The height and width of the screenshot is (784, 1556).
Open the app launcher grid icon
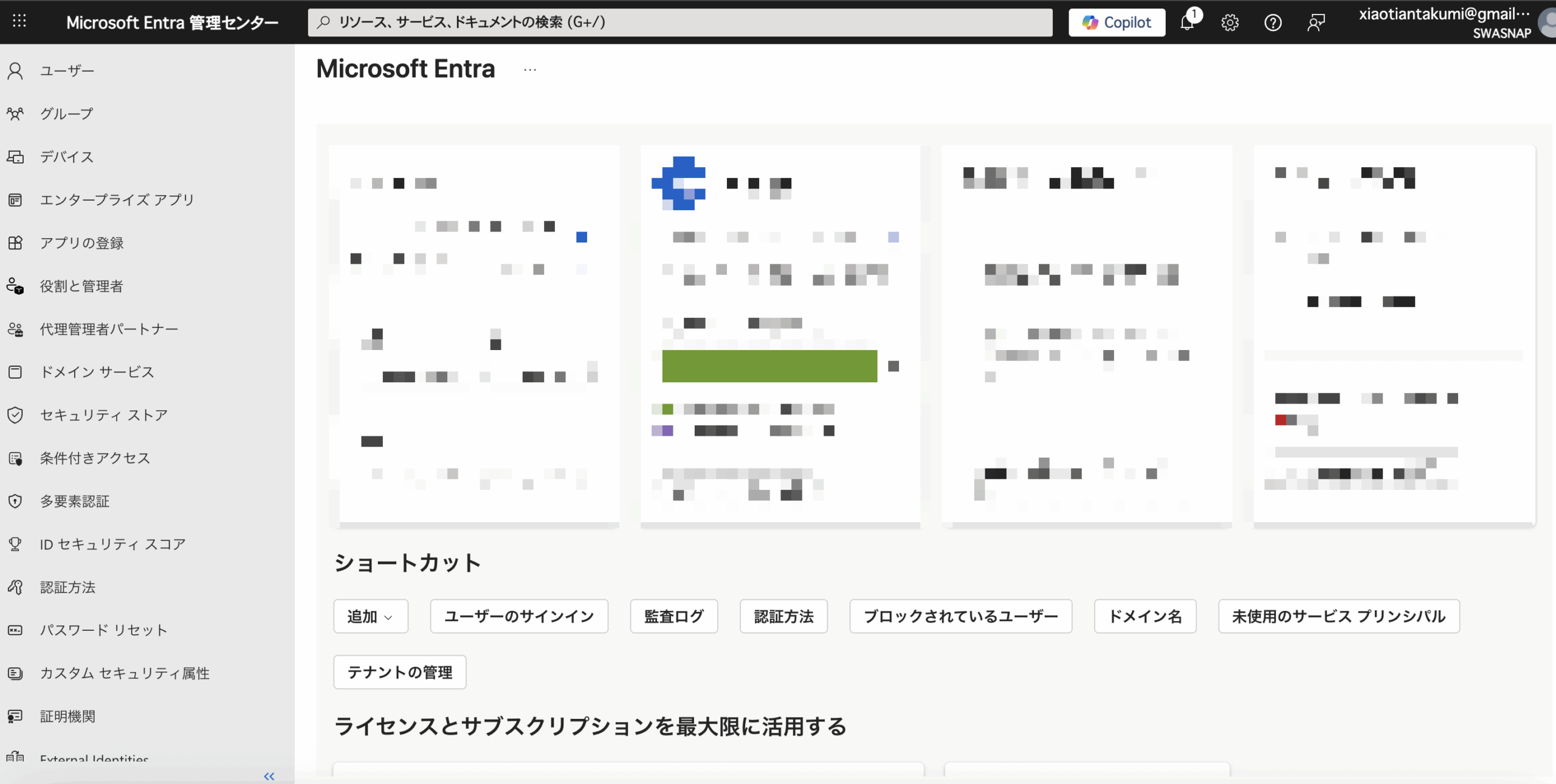(19, 21)
